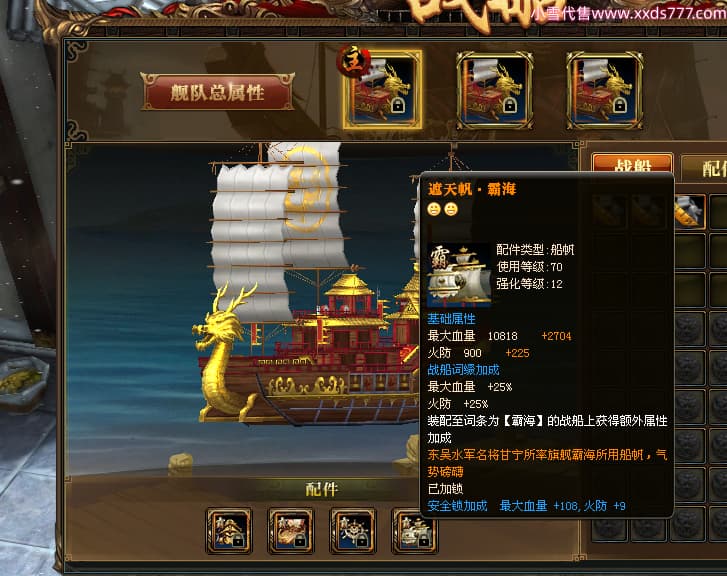The width and height of the screenshot is (727, 576).
Task: Click the flame cannon accessory slot icon
Action: point(291,531)
